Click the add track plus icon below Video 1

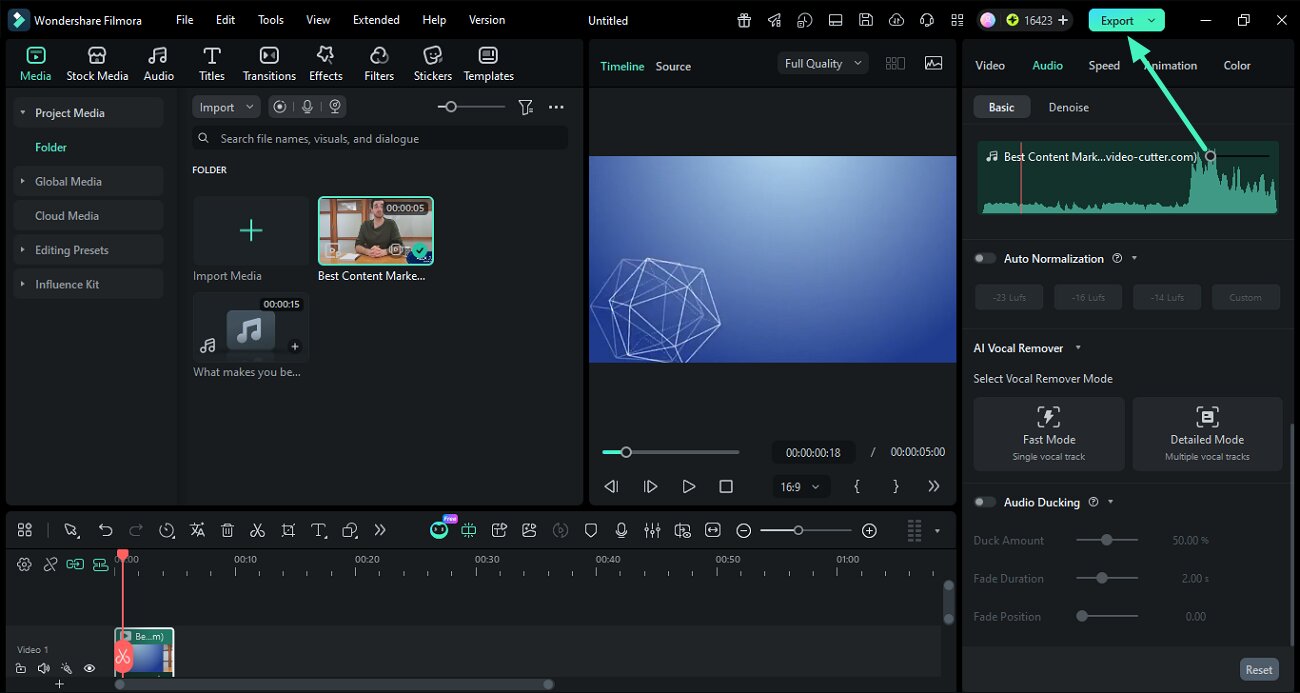tap(59, 685)
